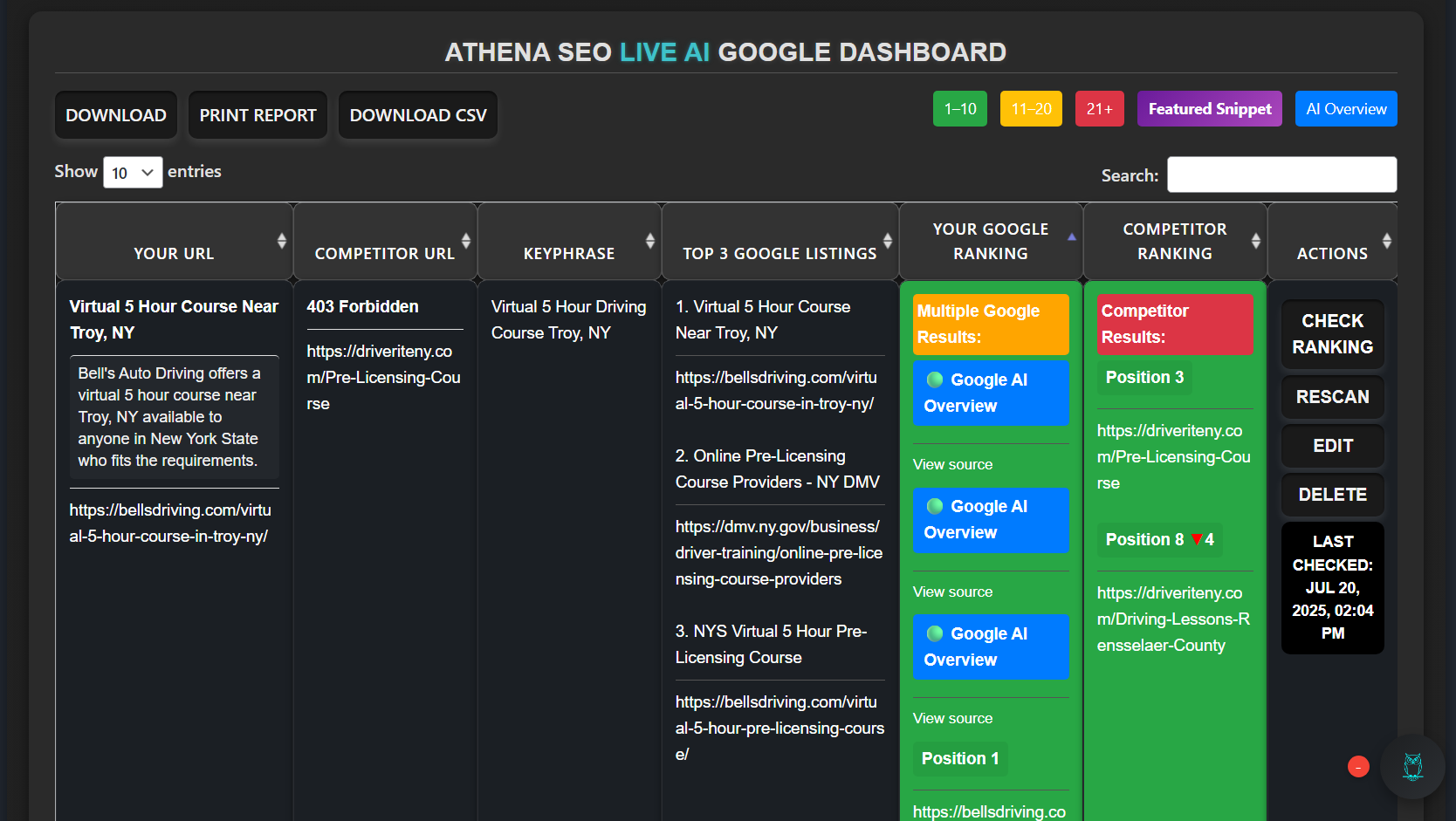Click the AI Overview legend badge
Screen dimensions: 1456x821
[1346, 109]
